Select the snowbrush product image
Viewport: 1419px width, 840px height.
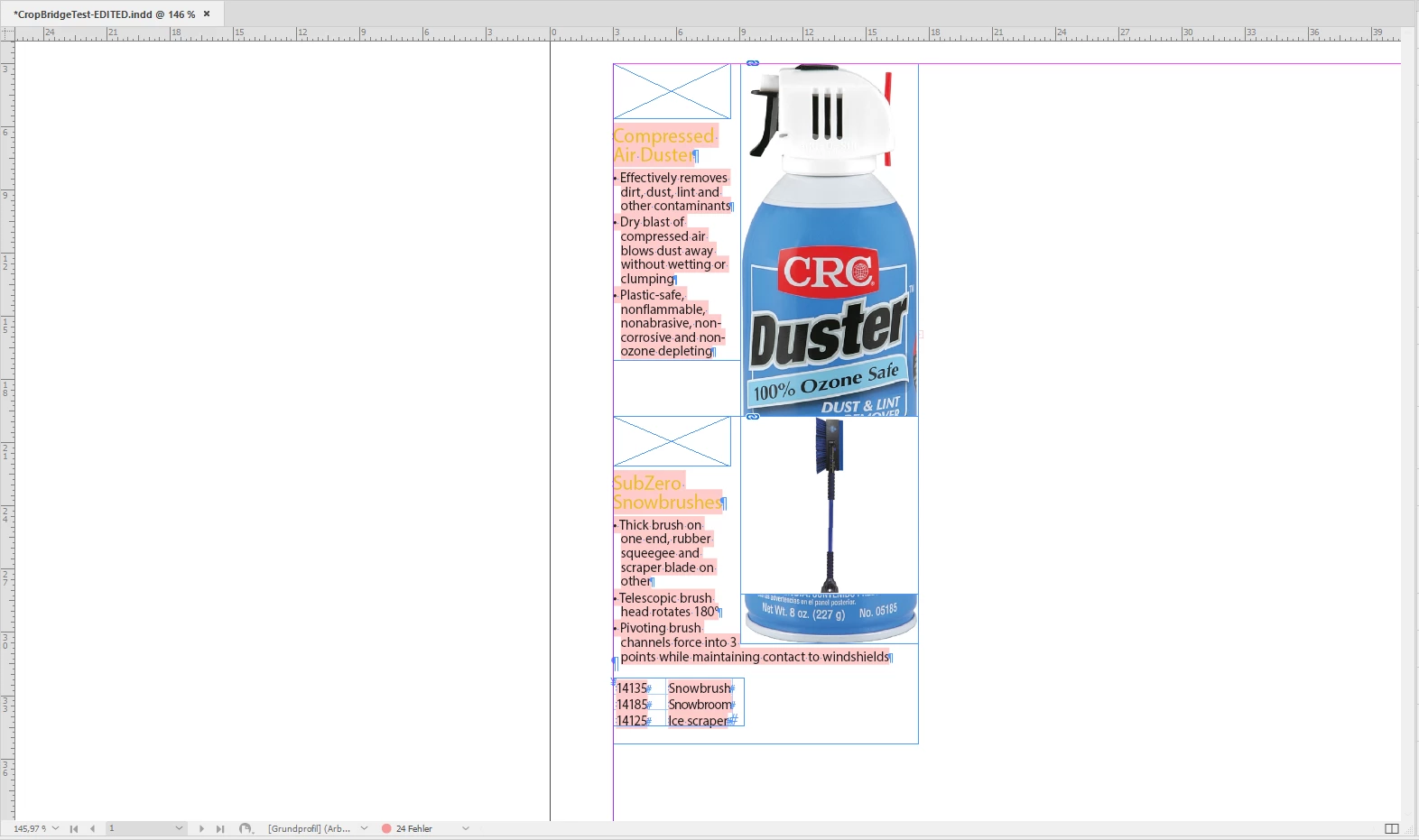pos(830,505)
